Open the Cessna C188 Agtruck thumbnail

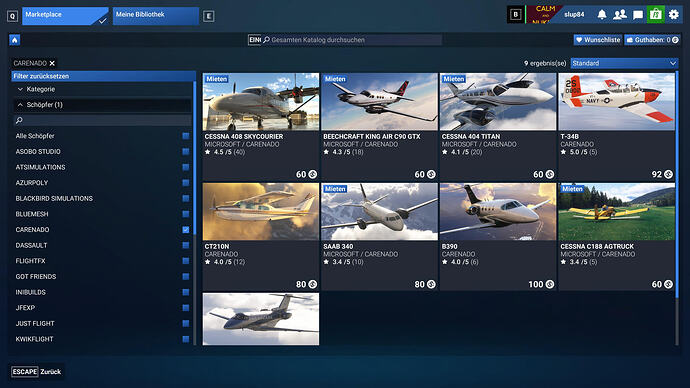pos(617,212)
